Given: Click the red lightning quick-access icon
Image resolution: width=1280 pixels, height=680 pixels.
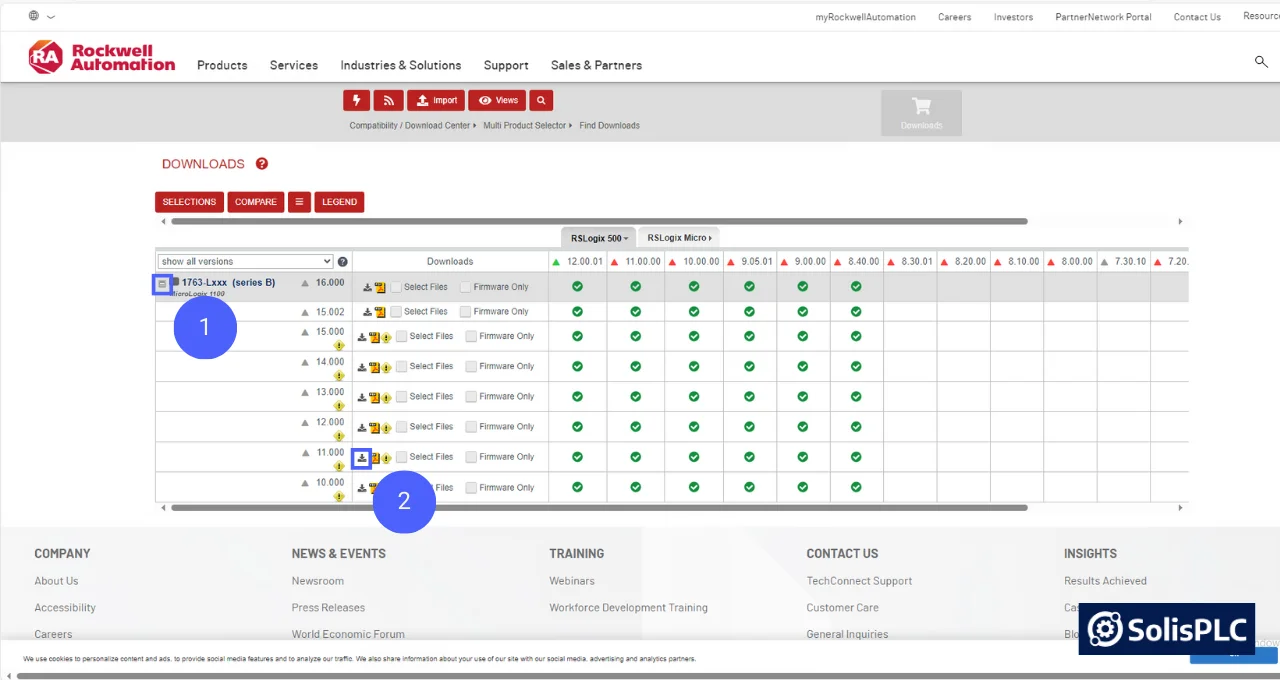Looking at the screenshot, I should pyautogui.click(x=356, y=100).
